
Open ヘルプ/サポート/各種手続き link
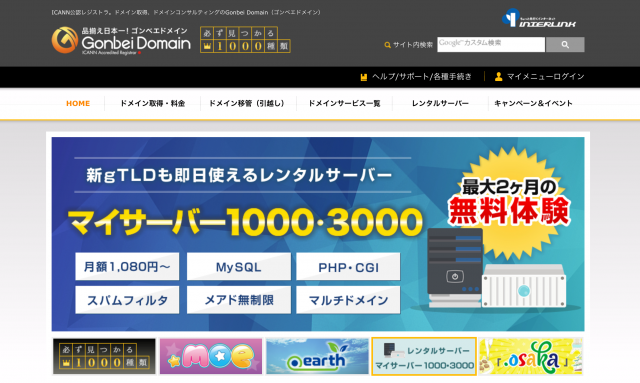(422, 77)
